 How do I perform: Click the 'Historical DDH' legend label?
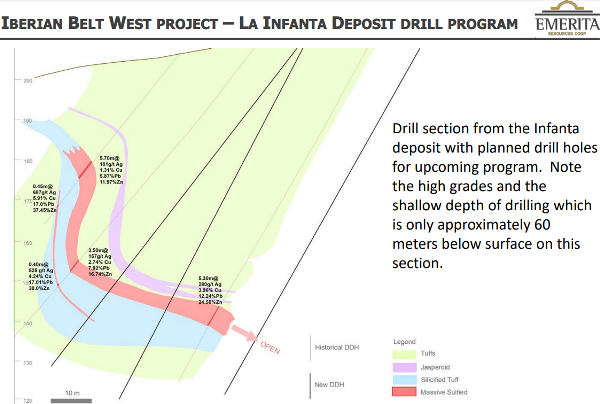click(x=337, y=347)
